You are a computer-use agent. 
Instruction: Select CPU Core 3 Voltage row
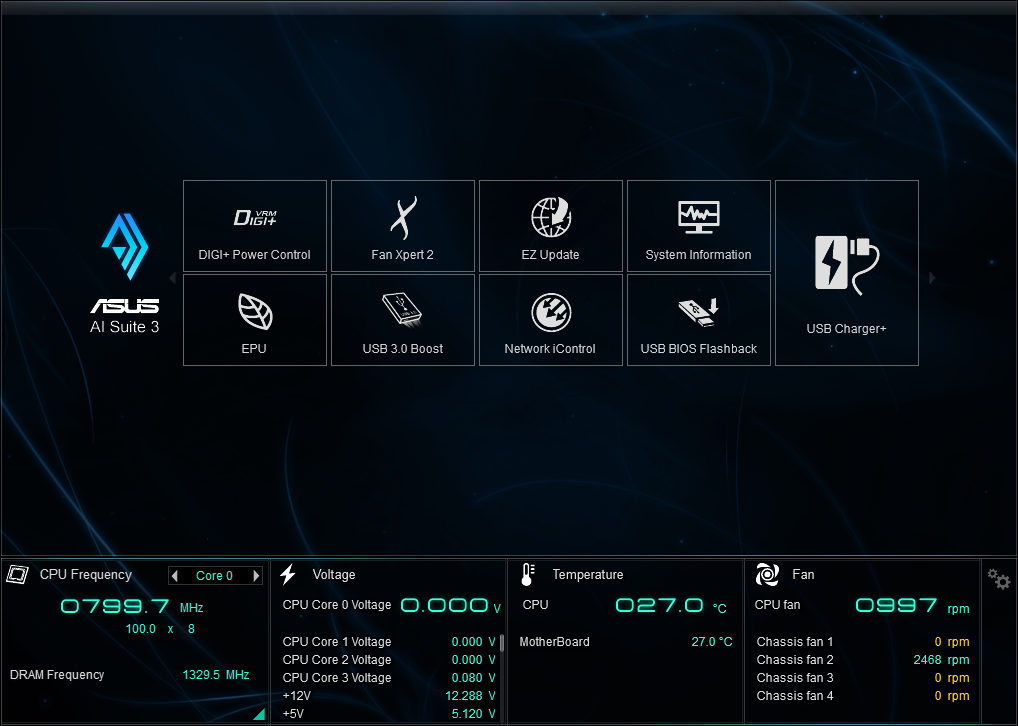[389, 678]
